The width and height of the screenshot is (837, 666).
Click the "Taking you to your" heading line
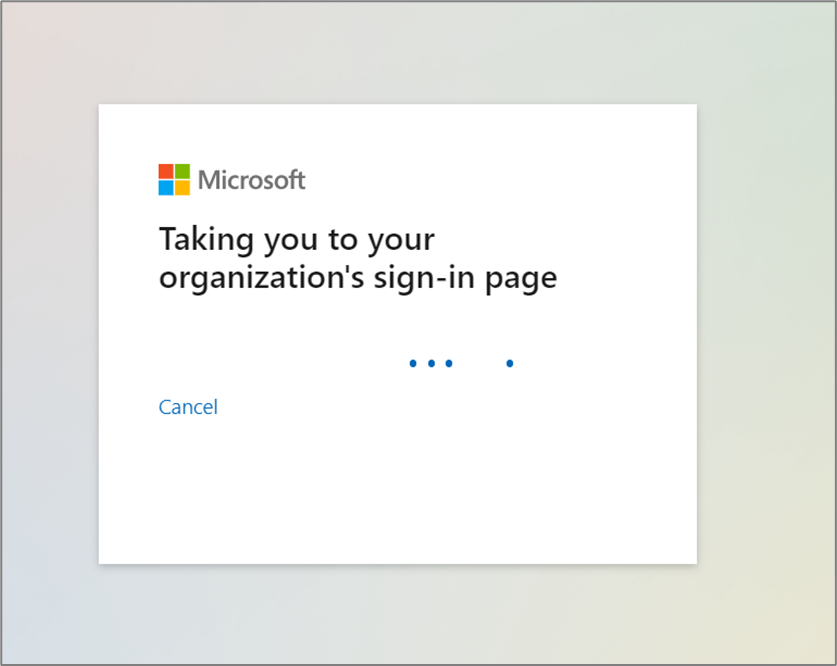click(297, 240)
